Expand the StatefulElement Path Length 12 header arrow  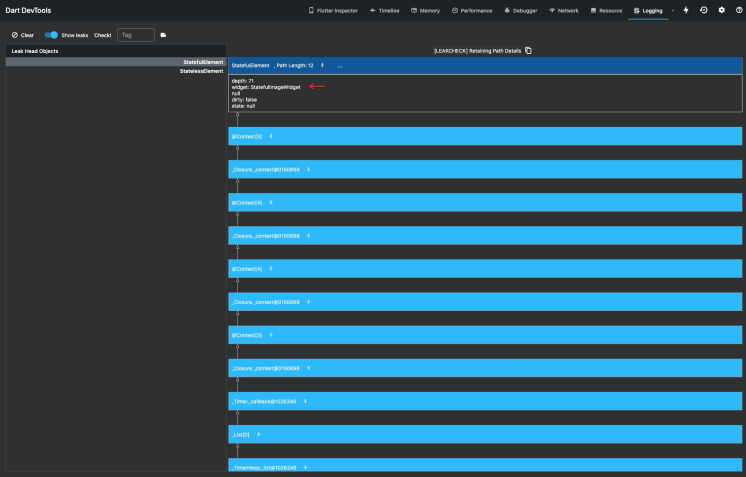pyautogui.click(x=322, y=65)
